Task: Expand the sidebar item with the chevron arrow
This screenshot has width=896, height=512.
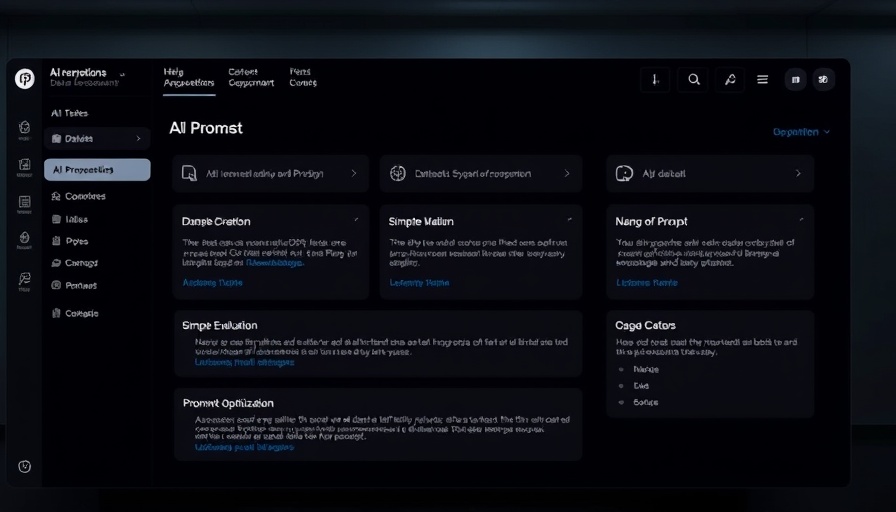Action: (x=97, y=139)
